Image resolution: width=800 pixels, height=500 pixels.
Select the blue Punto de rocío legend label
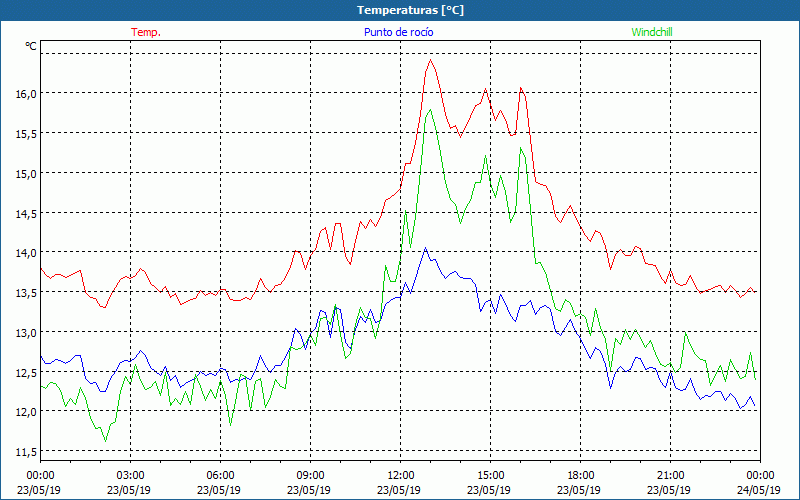[398, 32]
